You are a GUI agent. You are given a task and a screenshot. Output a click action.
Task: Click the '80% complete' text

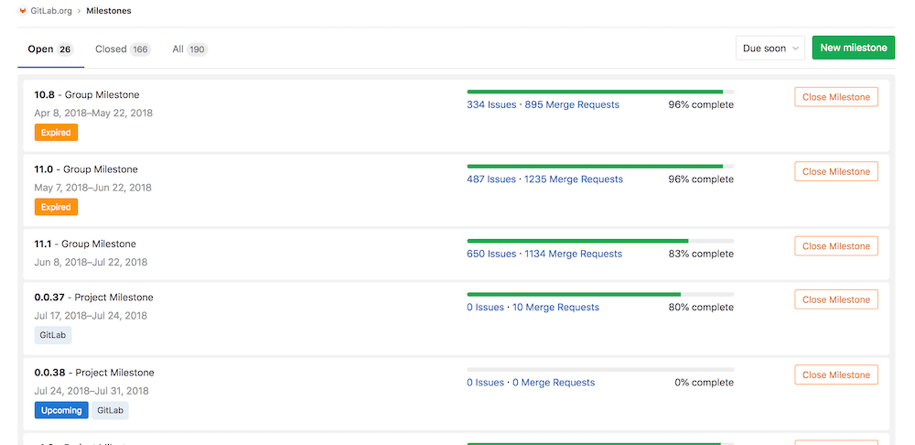tap(701, 307)
